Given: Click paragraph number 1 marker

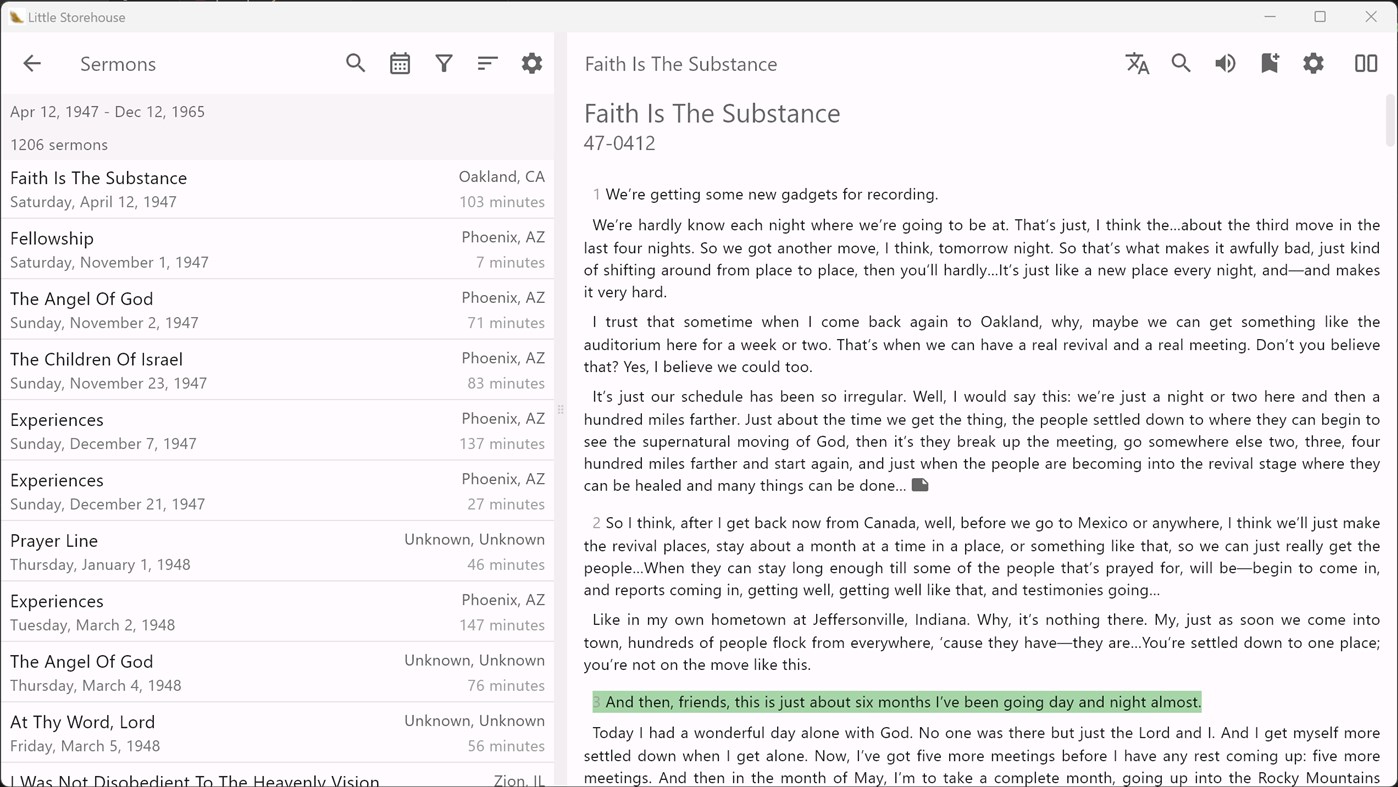Looking at the screenshot, I should (x=596, y=194).
